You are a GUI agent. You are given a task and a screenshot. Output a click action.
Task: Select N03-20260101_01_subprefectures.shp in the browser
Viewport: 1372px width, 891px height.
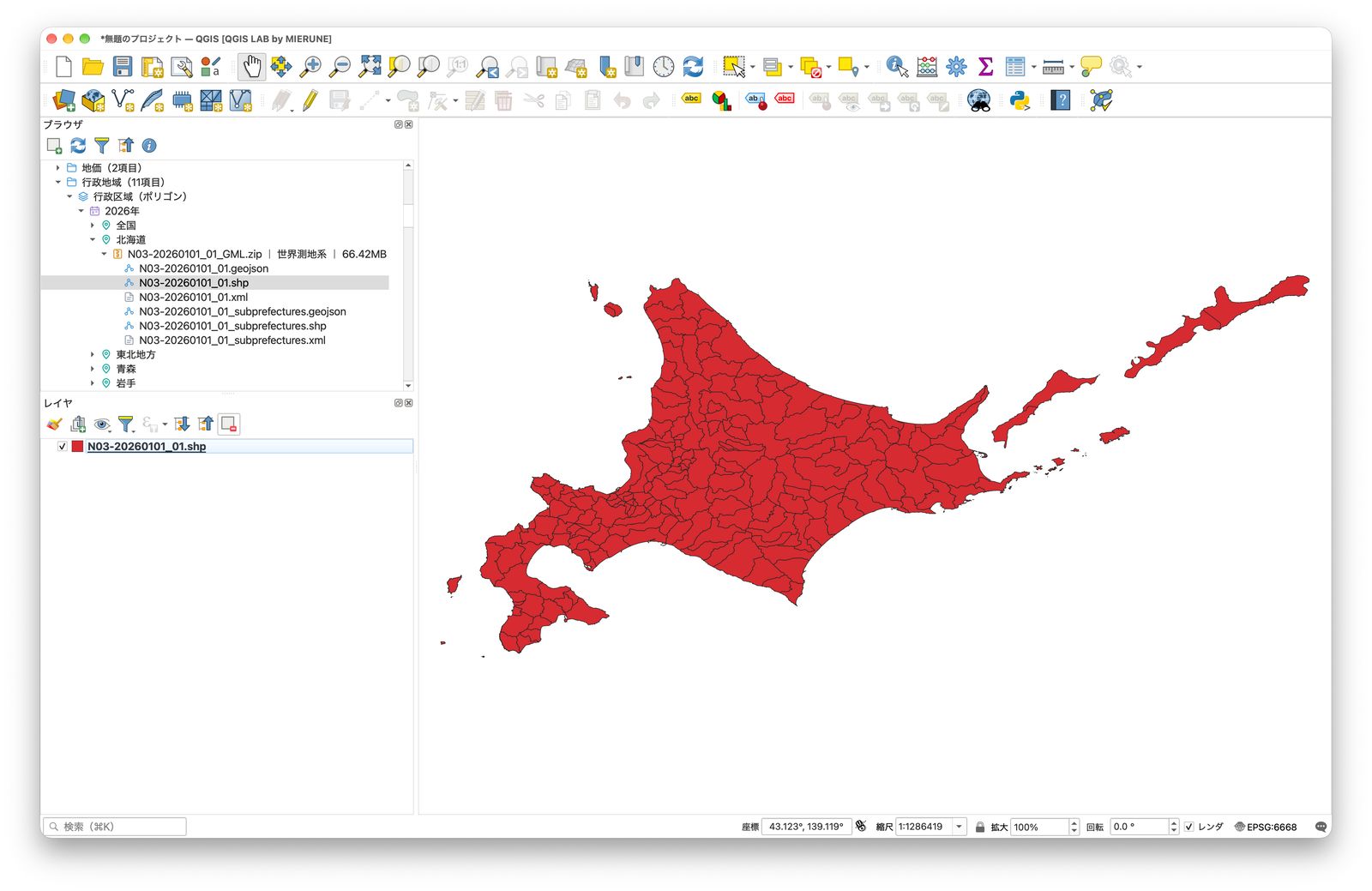tap(232, 326)
